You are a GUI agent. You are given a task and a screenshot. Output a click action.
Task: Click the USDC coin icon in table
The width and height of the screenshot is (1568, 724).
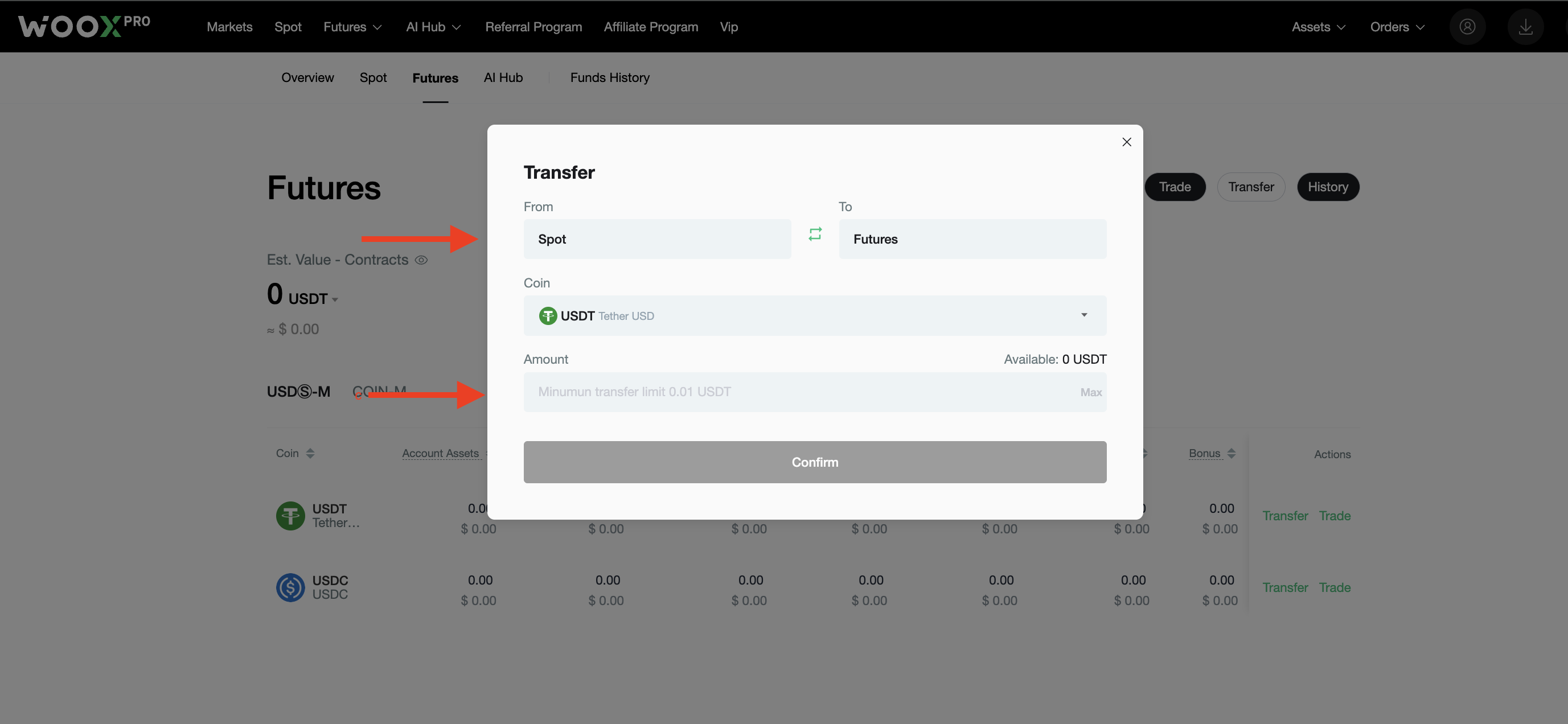pos(290,587)
